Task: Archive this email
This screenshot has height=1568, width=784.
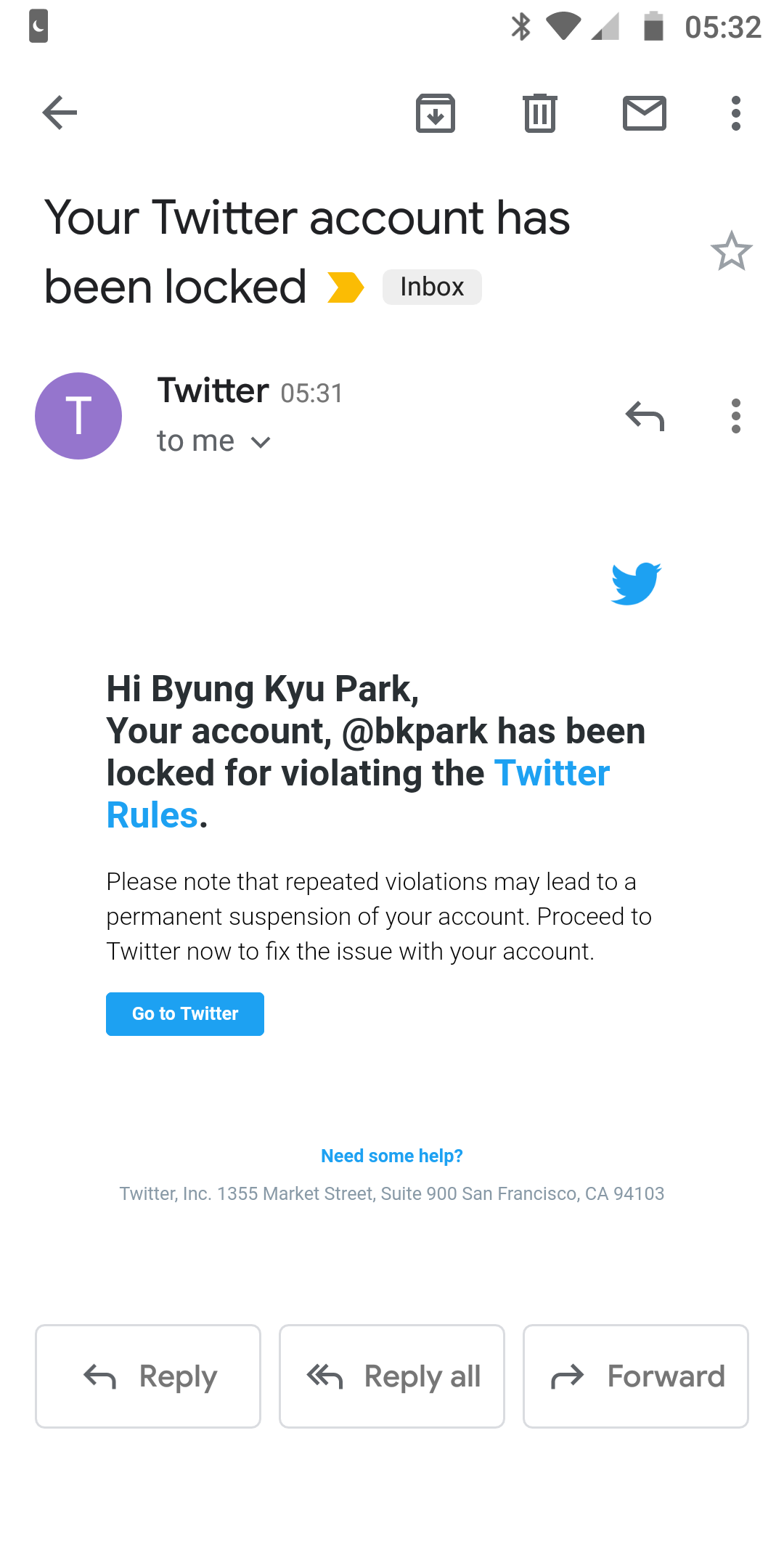Action: (x=436, y=113)
